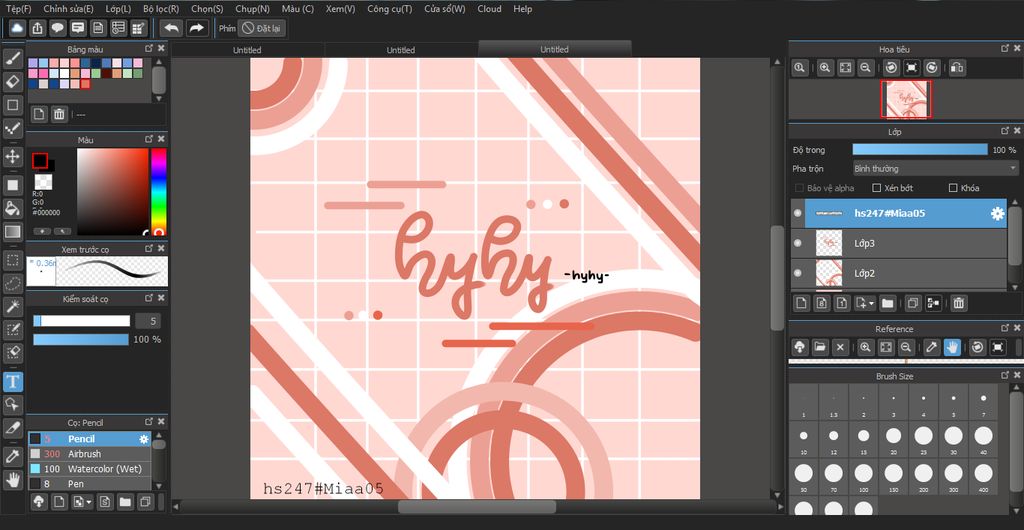The width and height of the screenshot is (1024, 530).
Task: Undock the Brush Size panel
Action: coord(1004,376)
